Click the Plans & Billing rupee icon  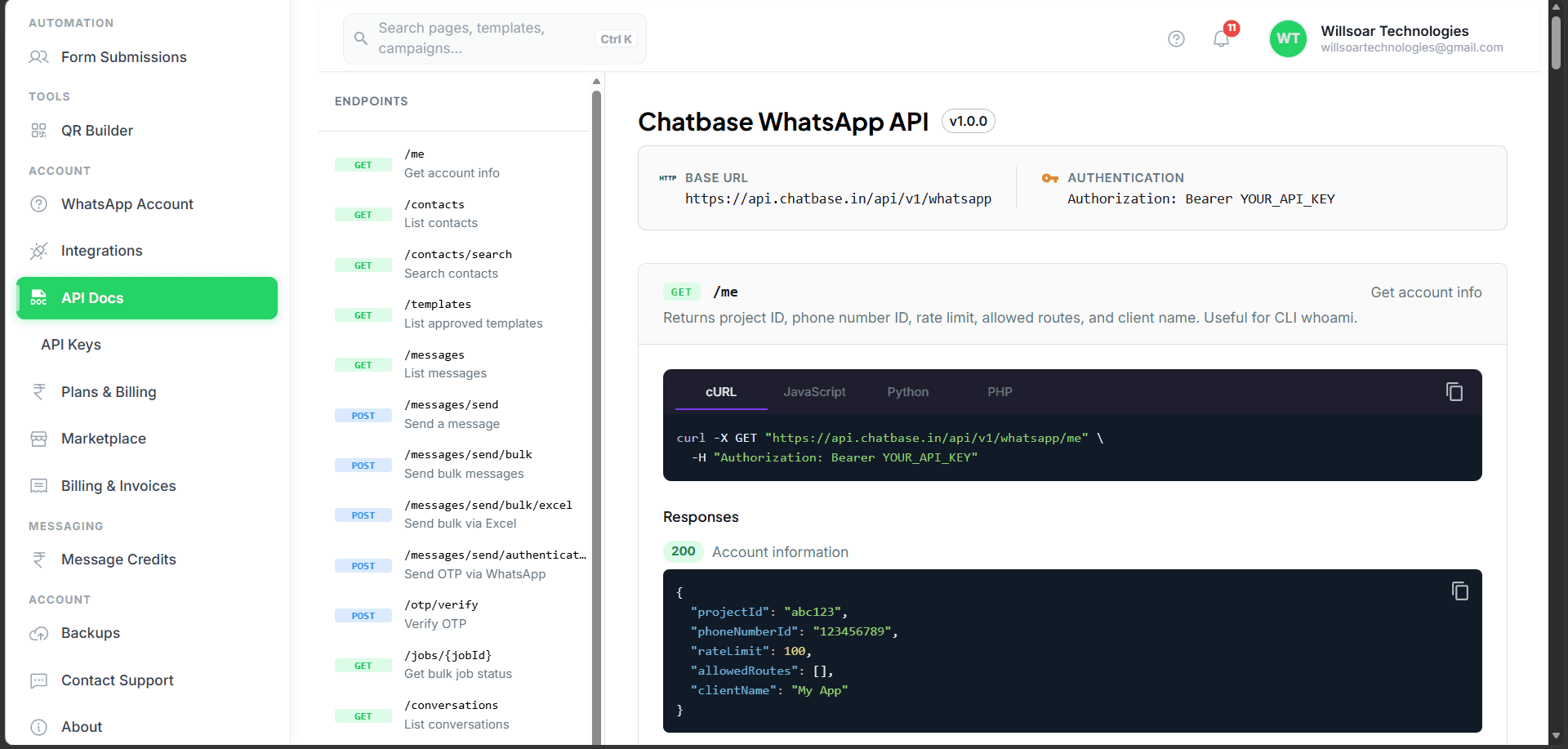click(38, 392)
